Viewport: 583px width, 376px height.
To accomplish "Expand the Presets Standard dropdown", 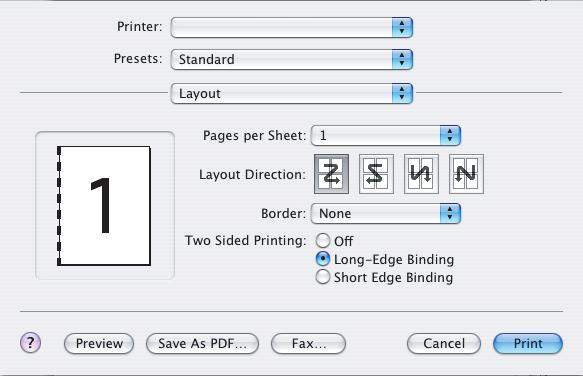I will 292,59.
